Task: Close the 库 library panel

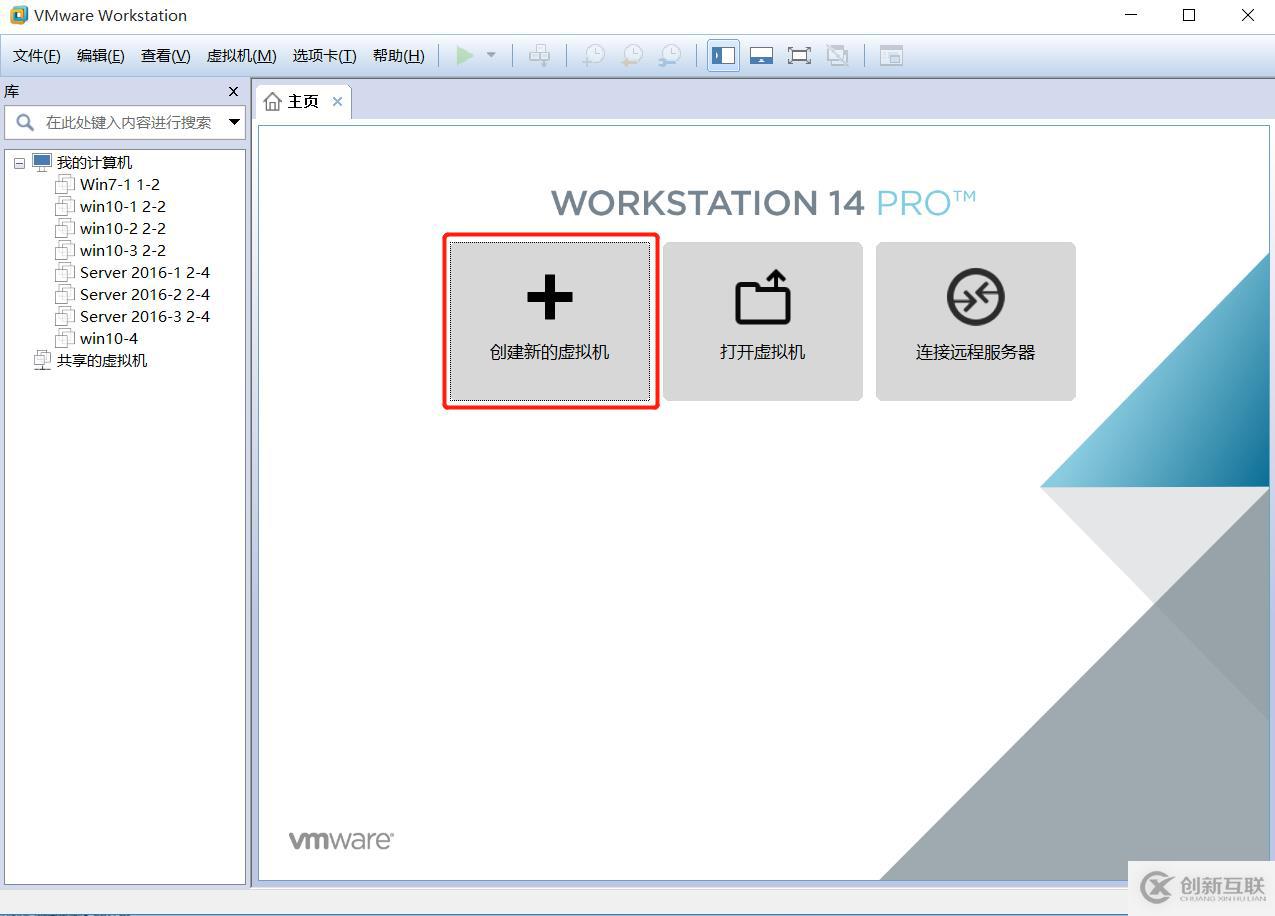Action: [x=233, y=91]
